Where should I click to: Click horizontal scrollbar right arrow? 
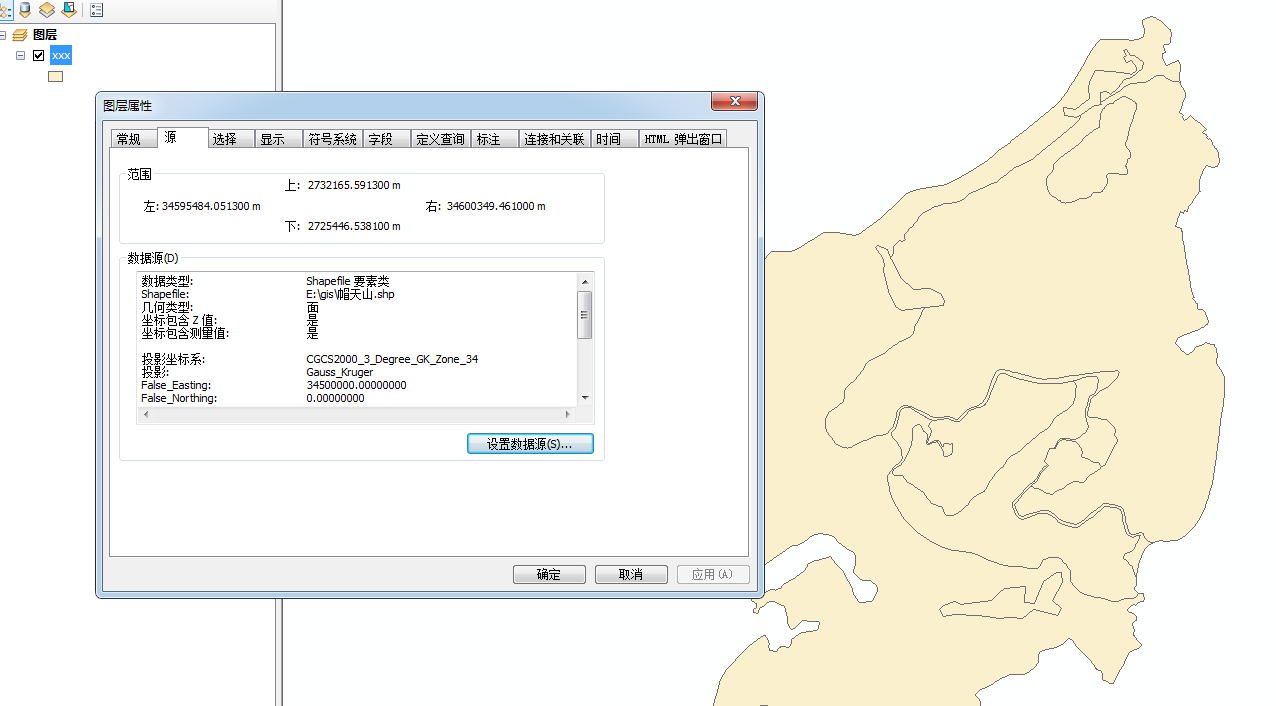coord(568,413)
